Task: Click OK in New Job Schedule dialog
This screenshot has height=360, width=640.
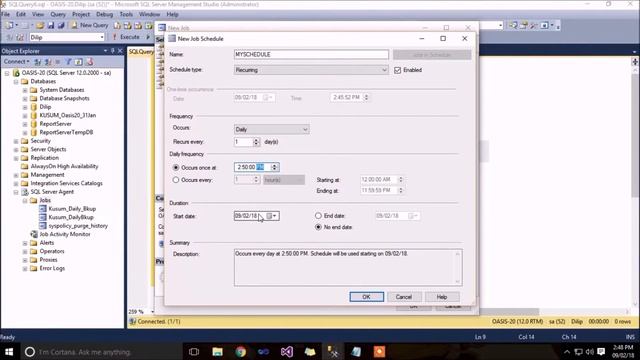Action: tap(367, 297)
